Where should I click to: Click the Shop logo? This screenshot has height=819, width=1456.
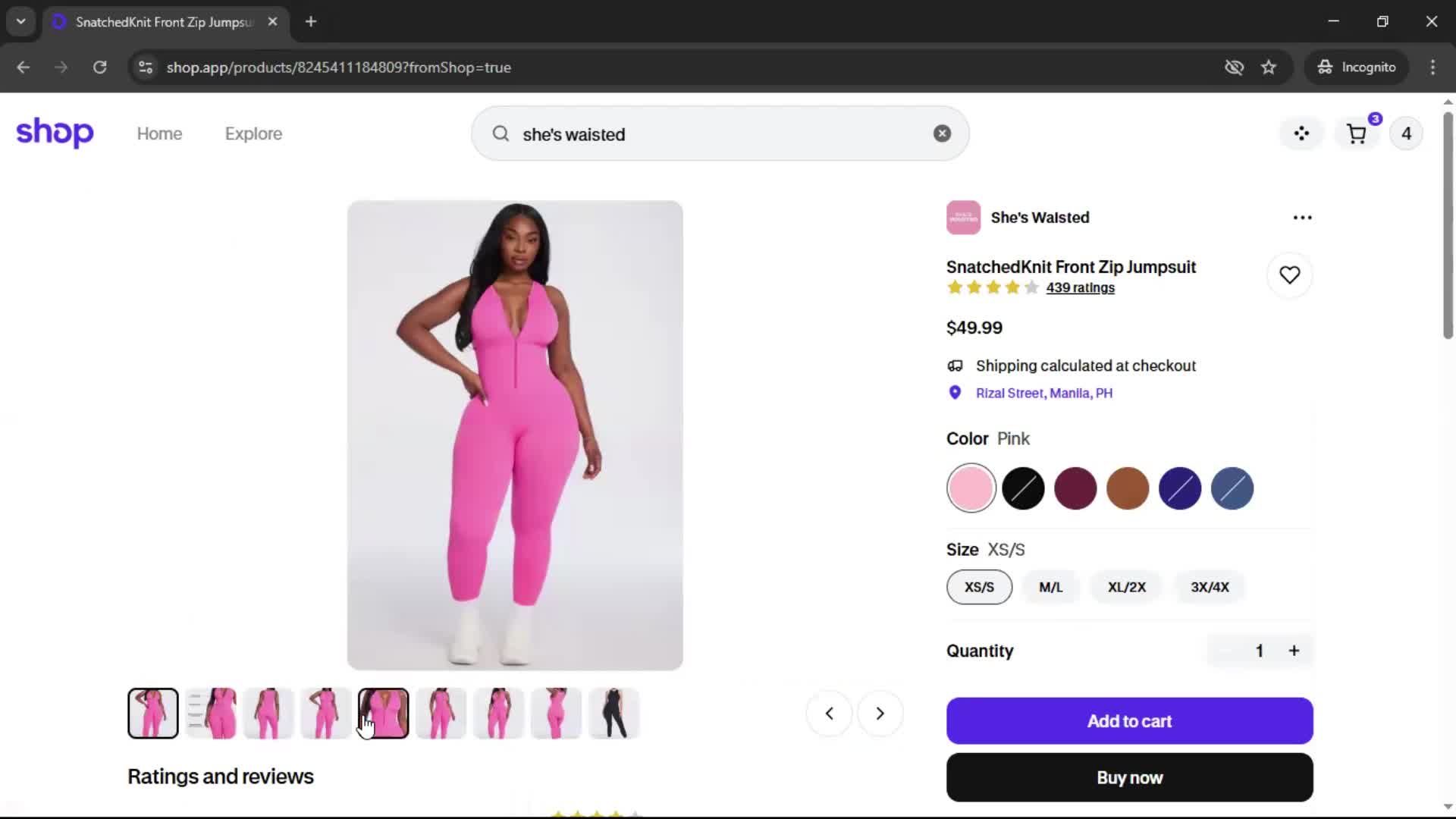click(55, 133)
